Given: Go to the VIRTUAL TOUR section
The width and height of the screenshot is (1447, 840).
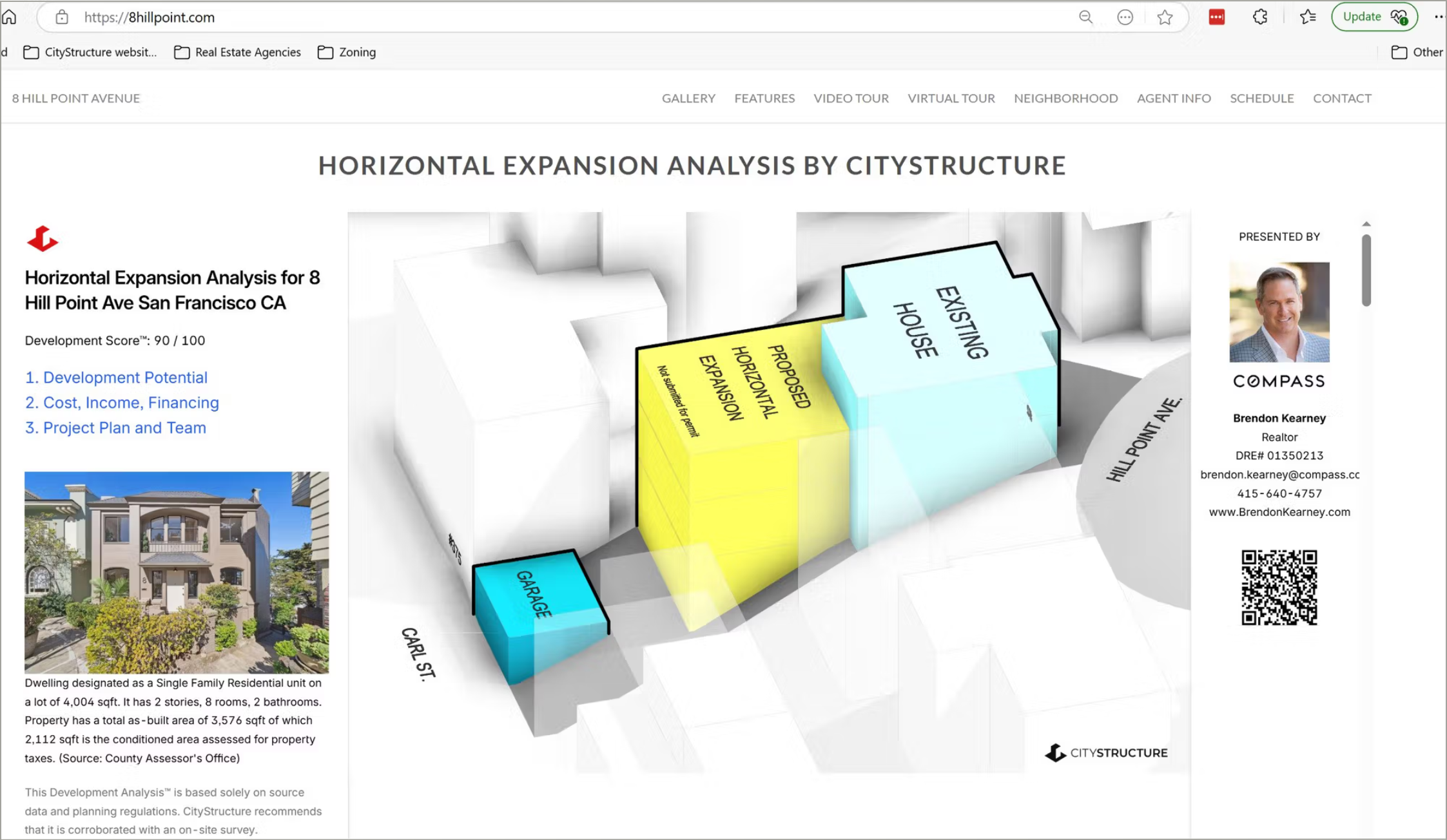Looking at the screenshot, I should pos(951,98).
